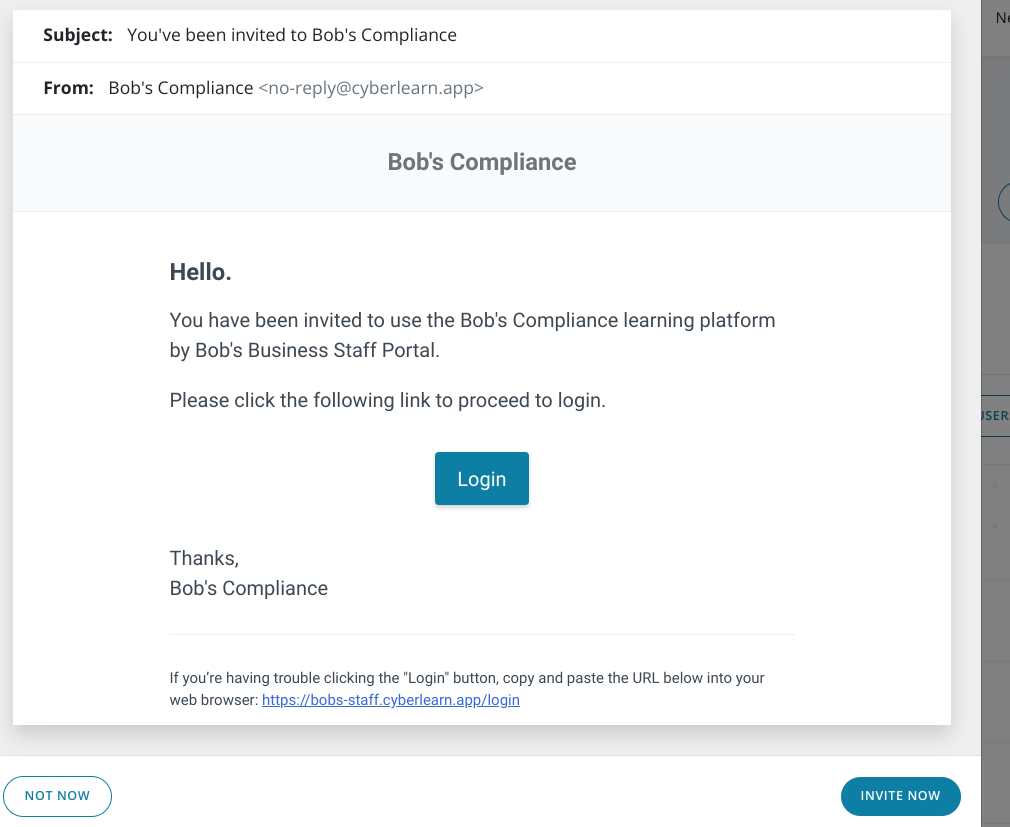This screenshot has height=827, width=1010.
Task: Click the 'having trouble clicking' footer text
Action: tap(467, 678)
